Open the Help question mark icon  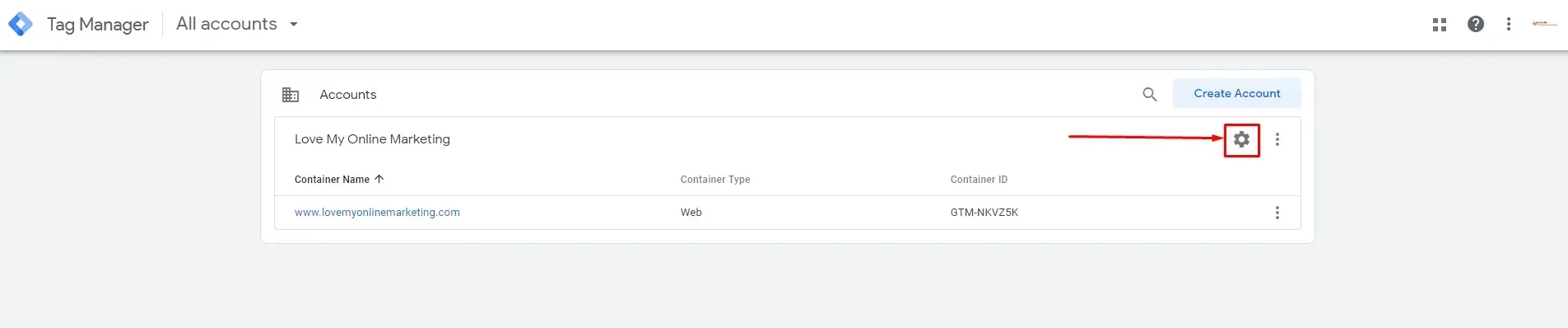click(1476, 24)
